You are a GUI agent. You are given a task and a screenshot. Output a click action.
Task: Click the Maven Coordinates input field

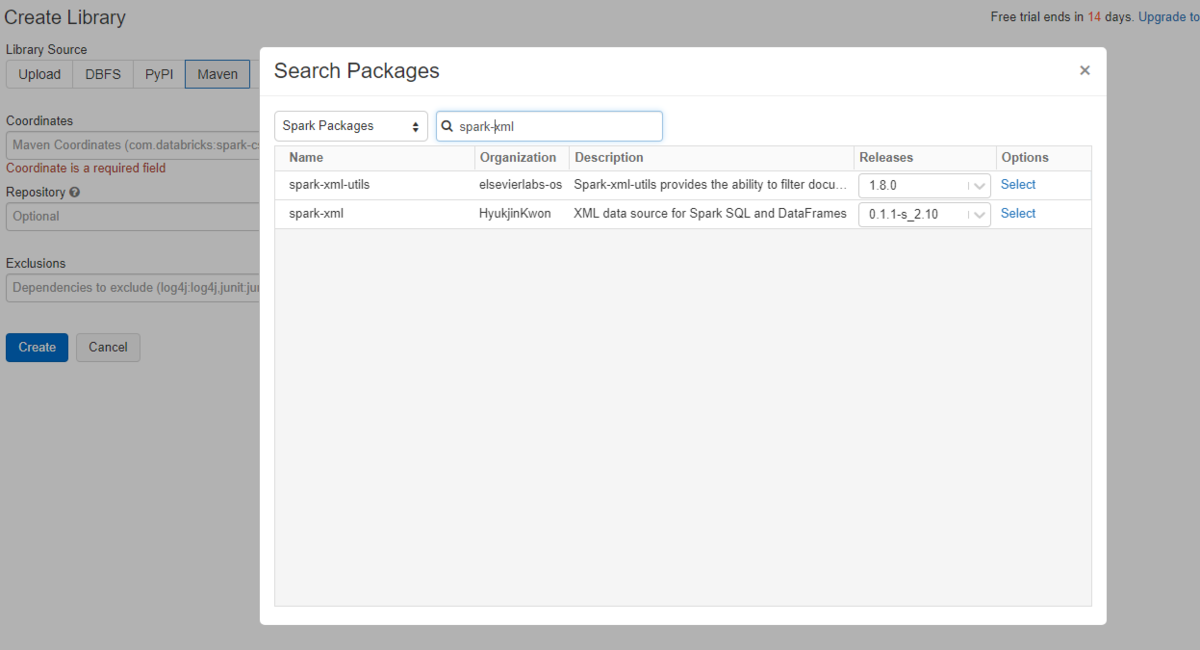coord(133,145)
